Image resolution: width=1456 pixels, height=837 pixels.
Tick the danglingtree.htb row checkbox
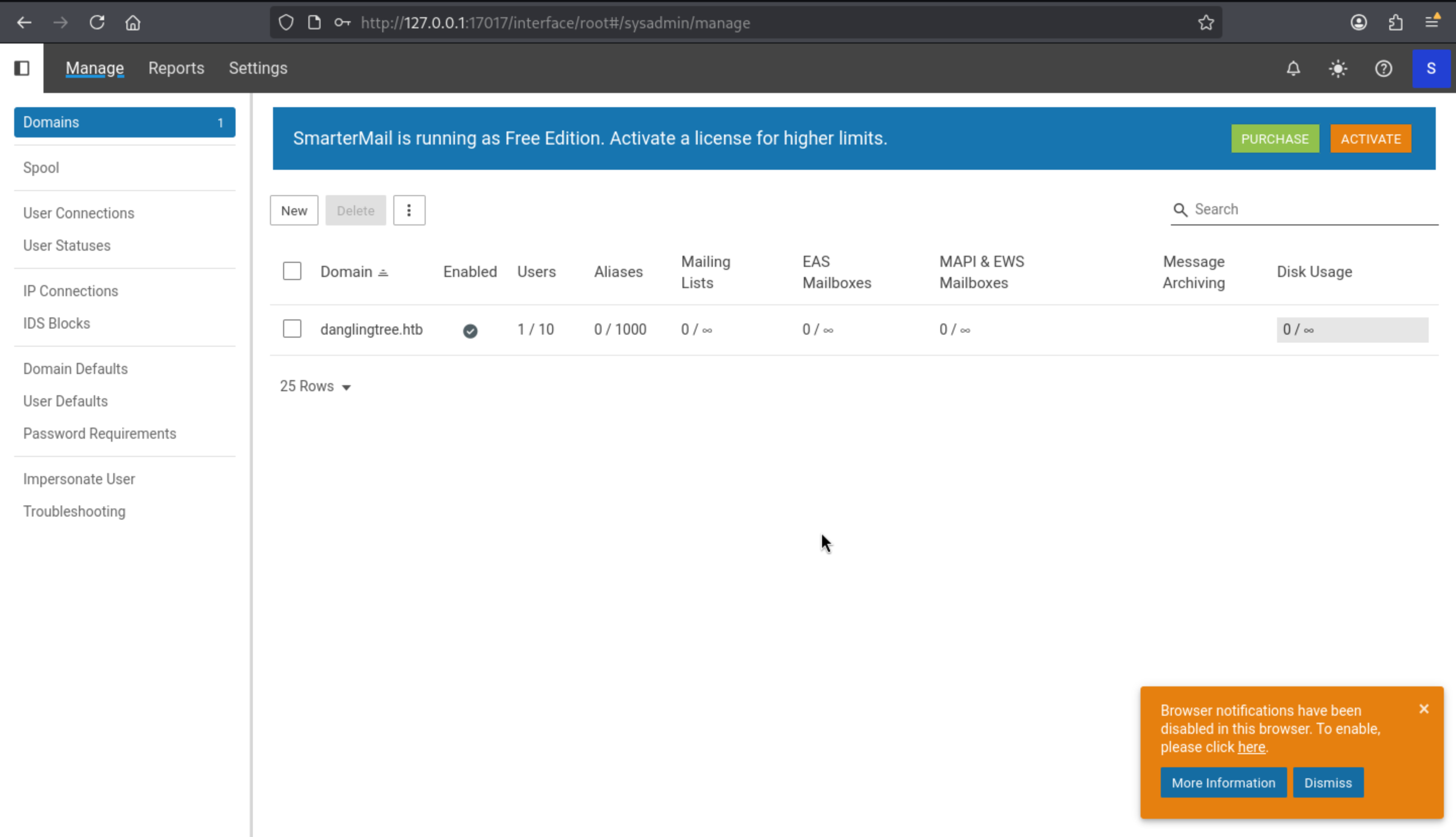[292, 329]
